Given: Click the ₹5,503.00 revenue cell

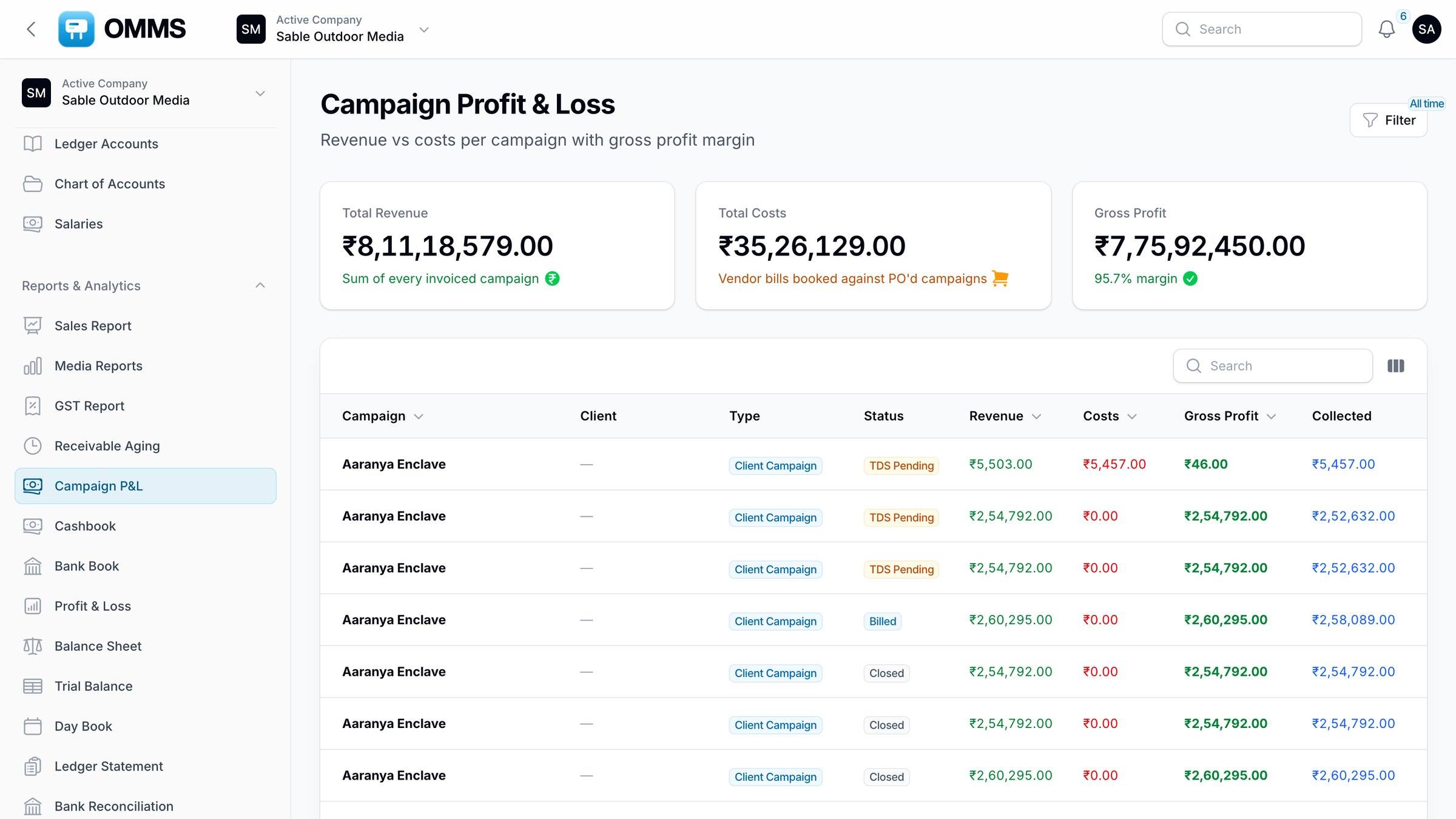Looking at the screenshot, I should (1000, 464).
